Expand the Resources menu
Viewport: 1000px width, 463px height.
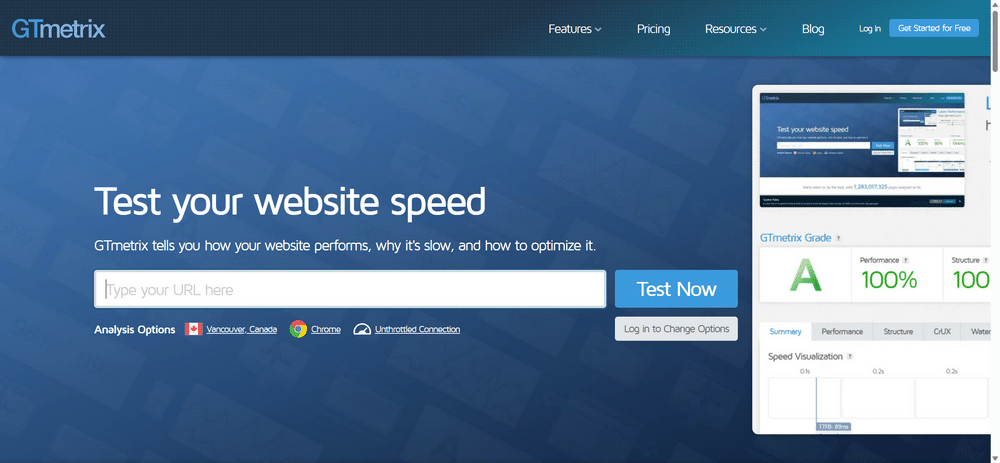(x=735, y=29)
